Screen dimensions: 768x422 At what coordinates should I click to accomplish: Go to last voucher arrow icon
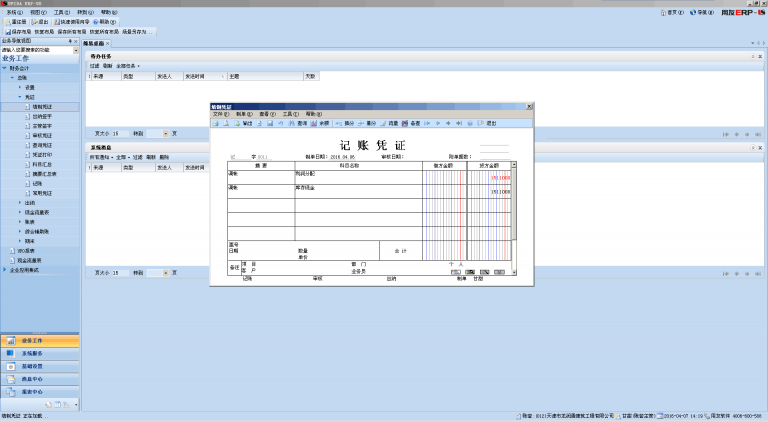point(459,123)
